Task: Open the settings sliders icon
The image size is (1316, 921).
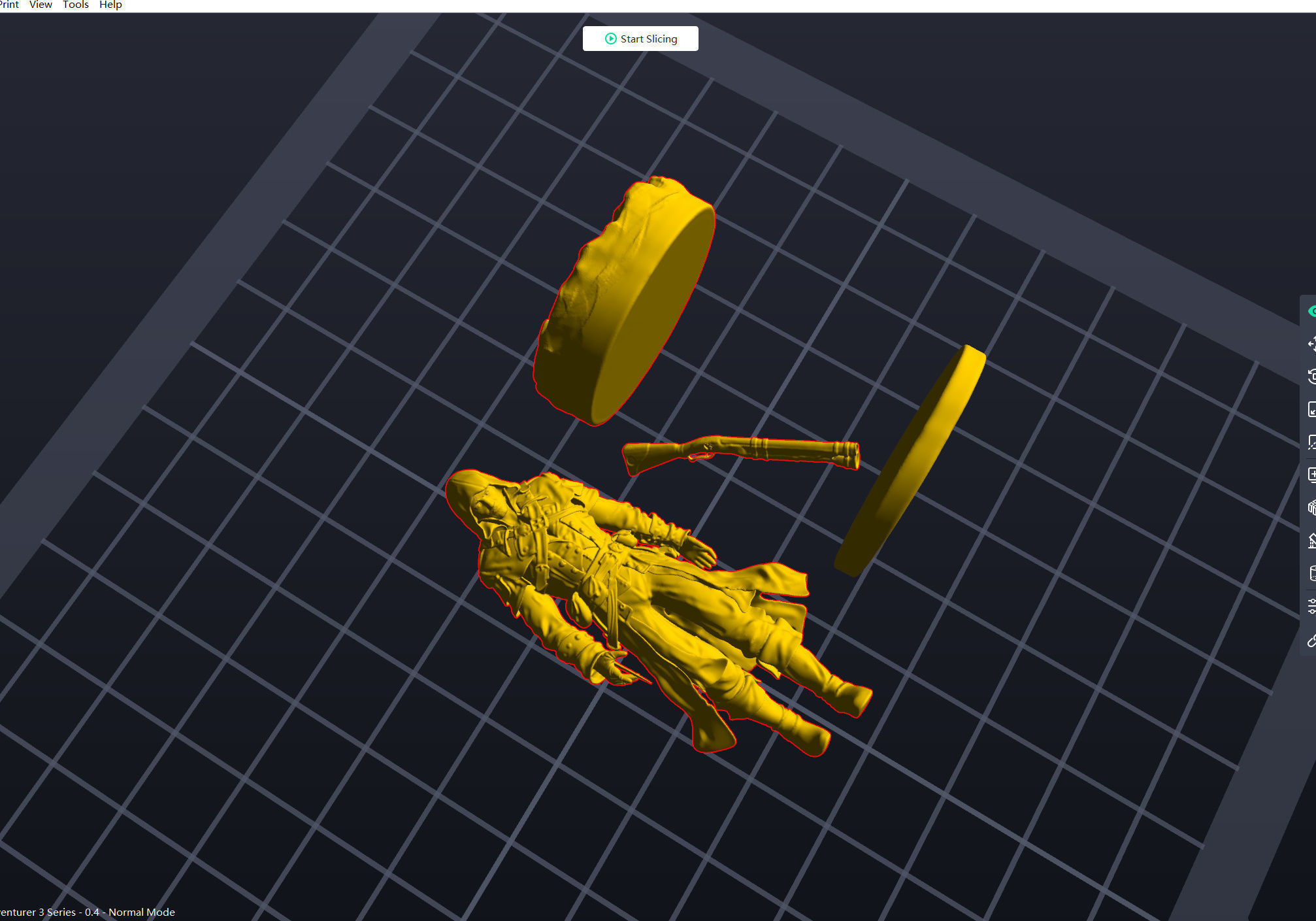Action: pos(1311,606)
